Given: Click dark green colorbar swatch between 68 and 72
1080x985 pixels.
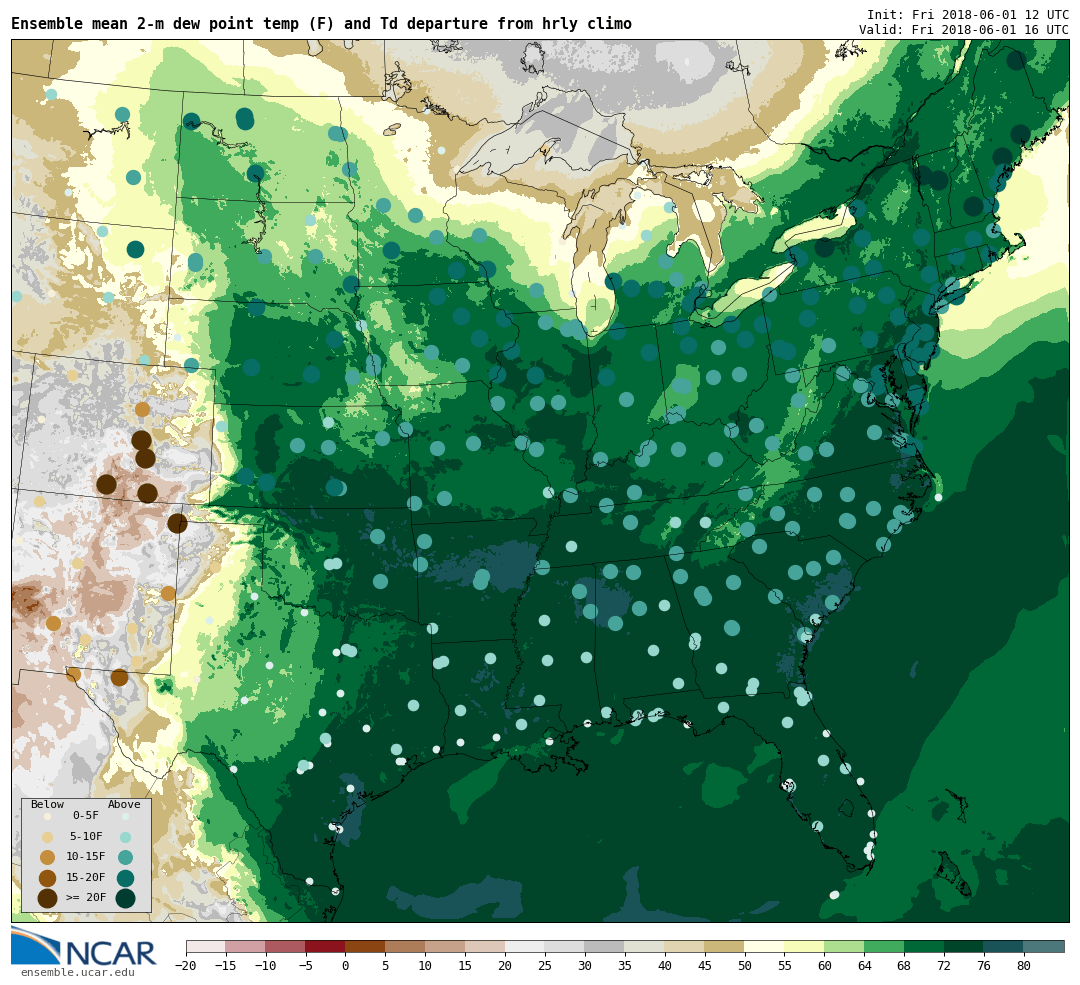Looking at the screenshot, I should click(x=924, y=946).
